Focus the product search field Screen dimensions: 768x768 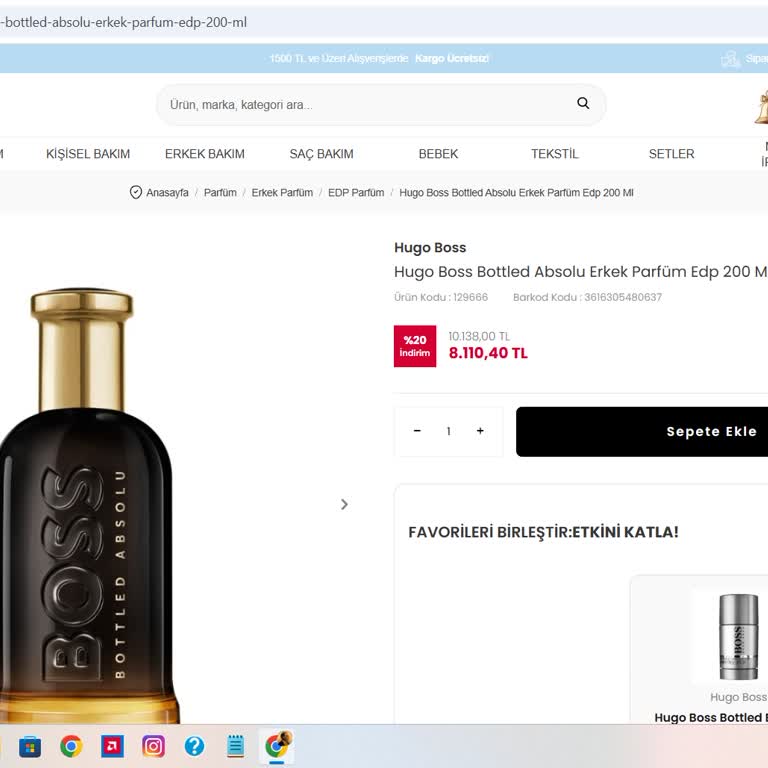[x=381, y=104]
